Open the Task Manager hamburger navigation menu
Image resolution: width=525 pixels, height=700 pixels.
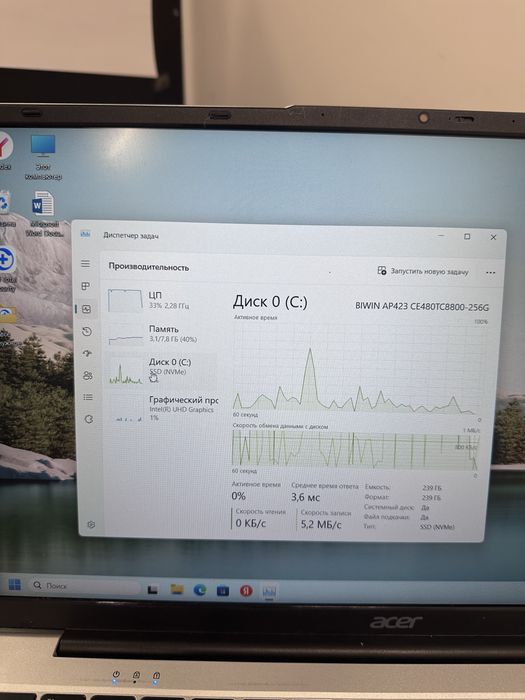coord(85,264)
